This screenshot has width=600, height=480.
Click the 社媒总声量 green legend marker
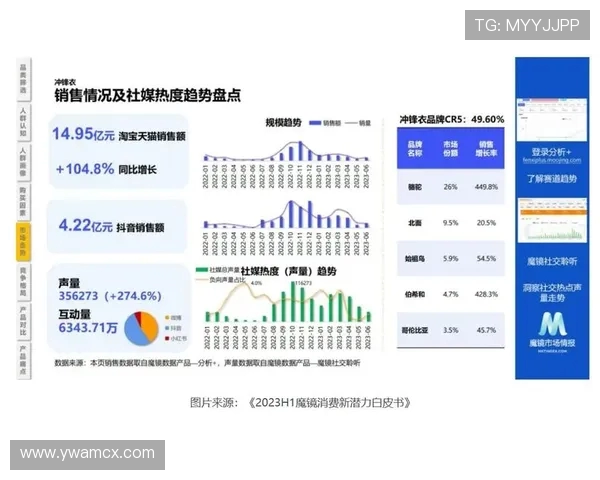202,270
